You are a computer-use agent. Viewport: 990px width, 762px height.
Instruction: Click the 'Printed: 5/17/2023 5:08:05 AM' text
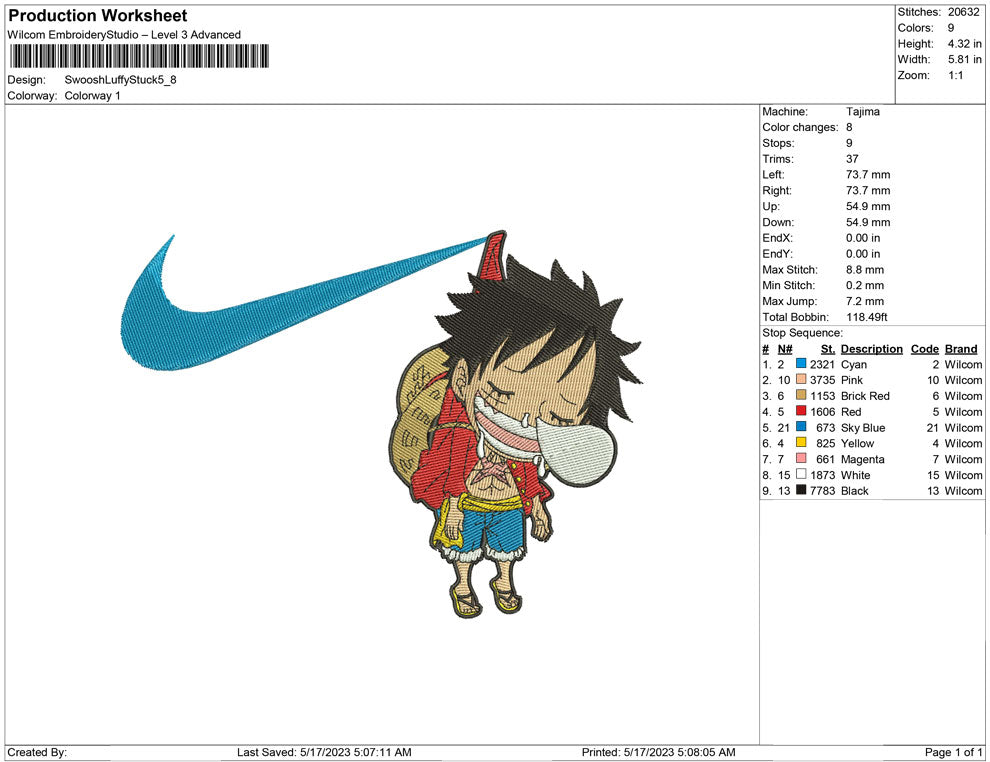[659, 752]
